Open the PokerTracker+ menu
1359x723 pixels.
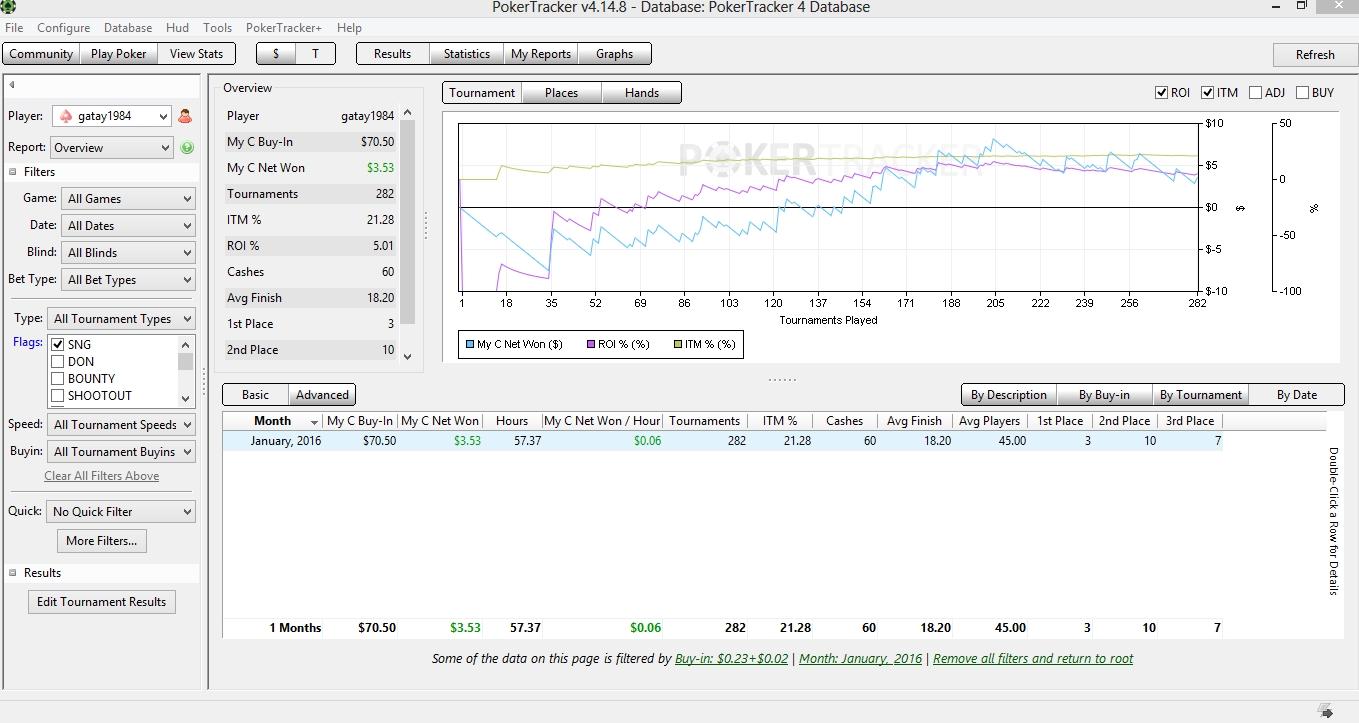[x=284, y=28]
